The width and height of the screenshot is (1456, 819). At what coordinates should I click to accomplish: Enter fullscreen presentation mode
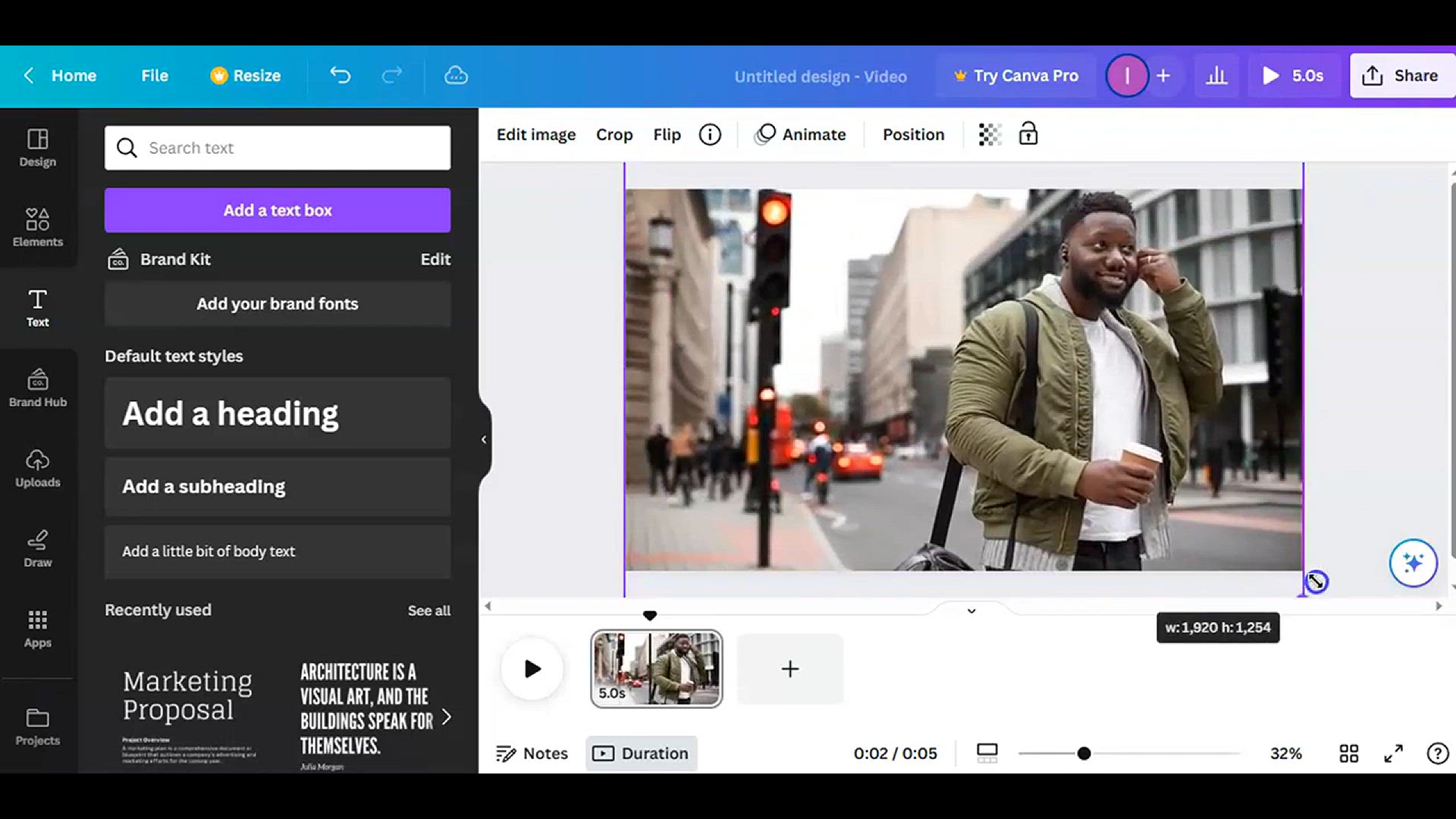(1393, 753)
